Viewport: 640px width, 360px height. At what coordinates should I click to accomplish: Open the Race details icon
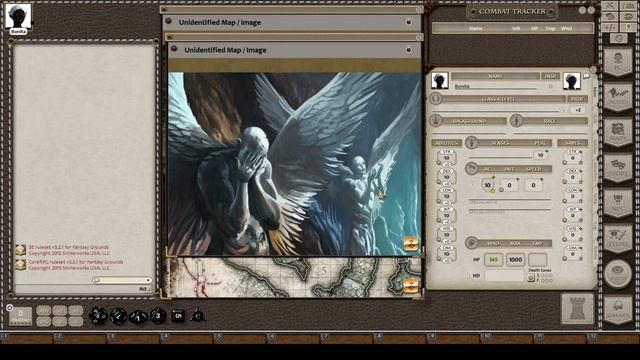516,120
